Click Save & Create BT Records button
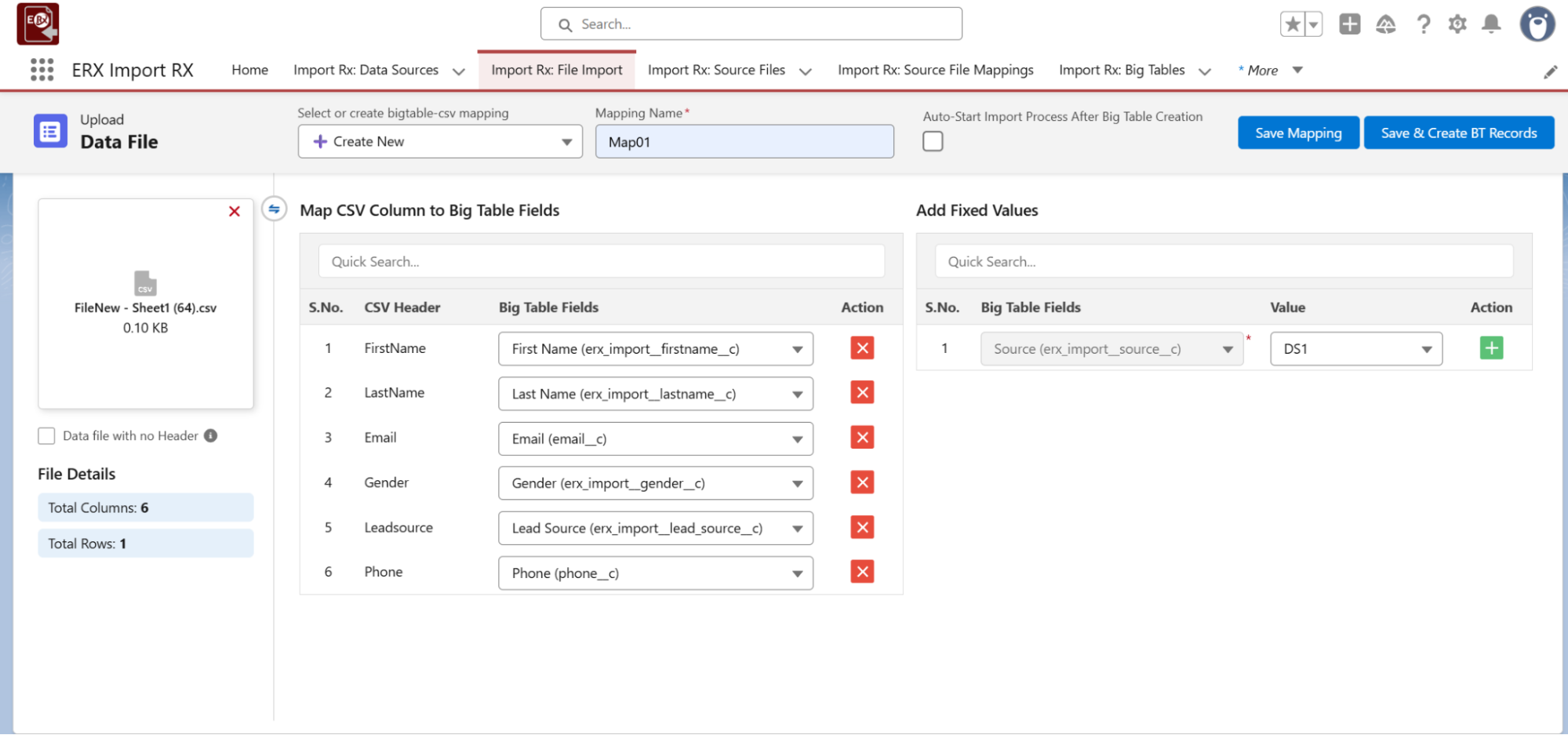 (x=1458, y=133)
